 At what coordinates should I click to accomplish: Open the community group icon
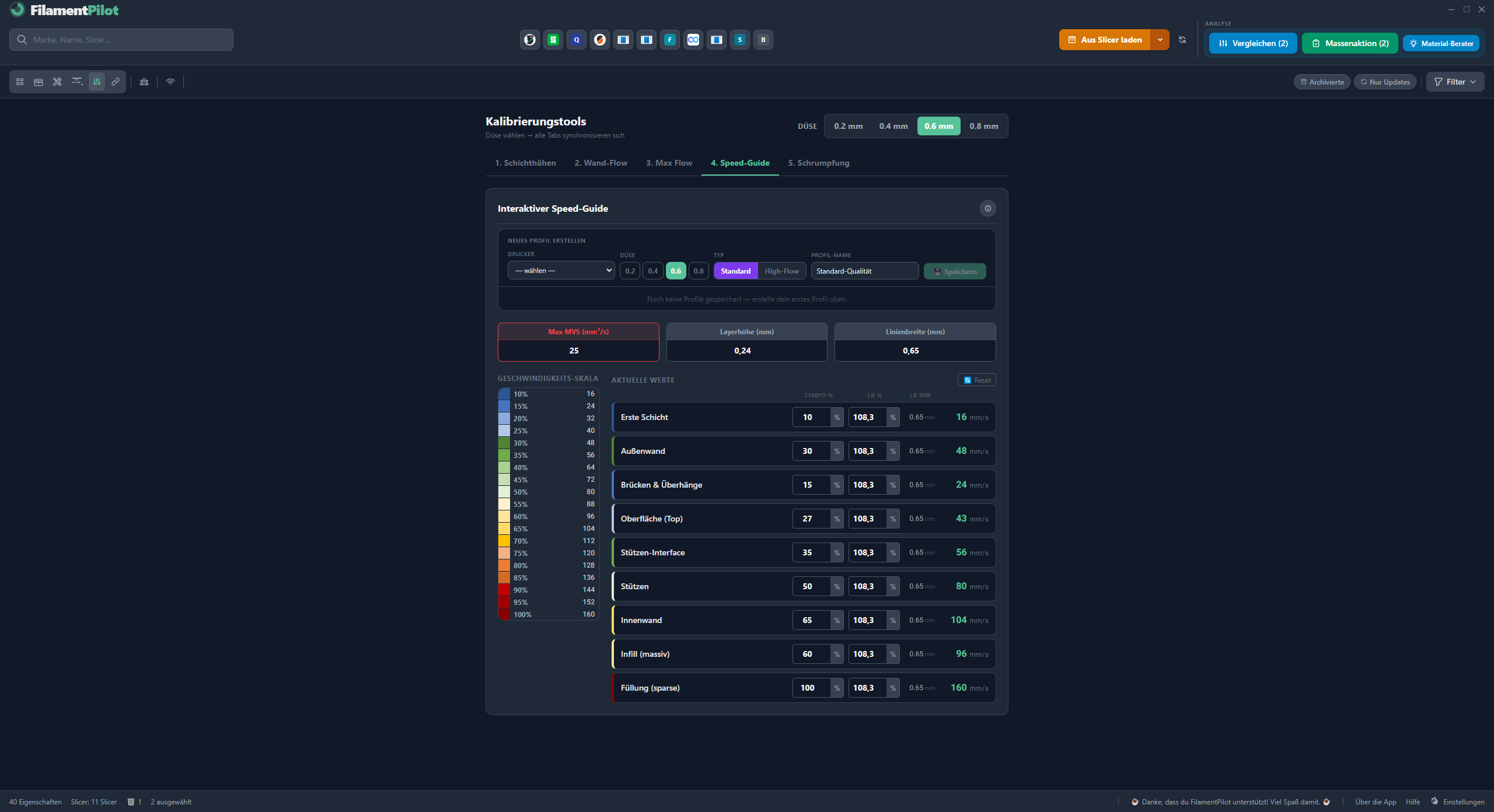(144, 82)
